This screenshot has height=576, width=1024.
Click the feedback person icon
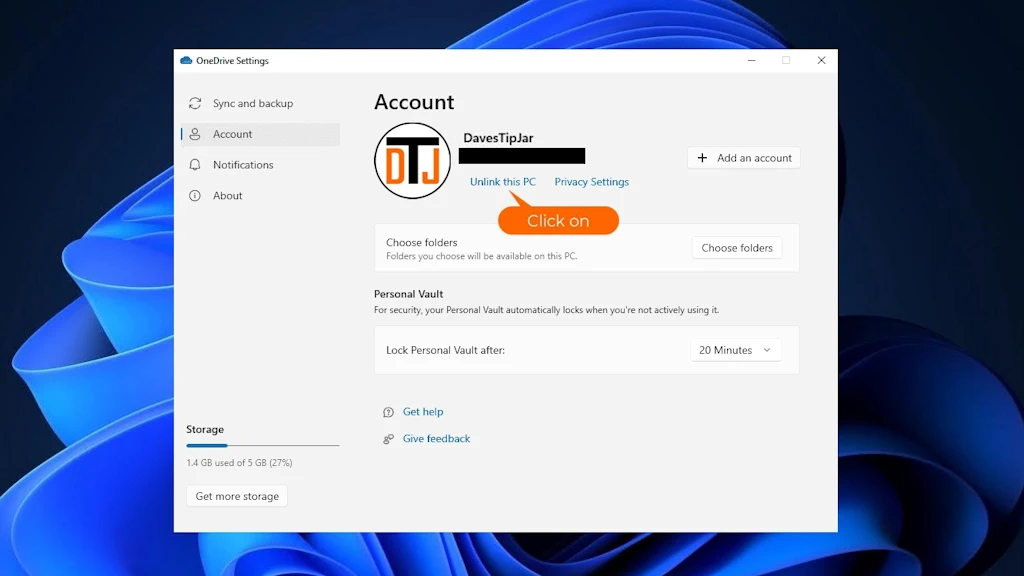click(x=388, y=439)
